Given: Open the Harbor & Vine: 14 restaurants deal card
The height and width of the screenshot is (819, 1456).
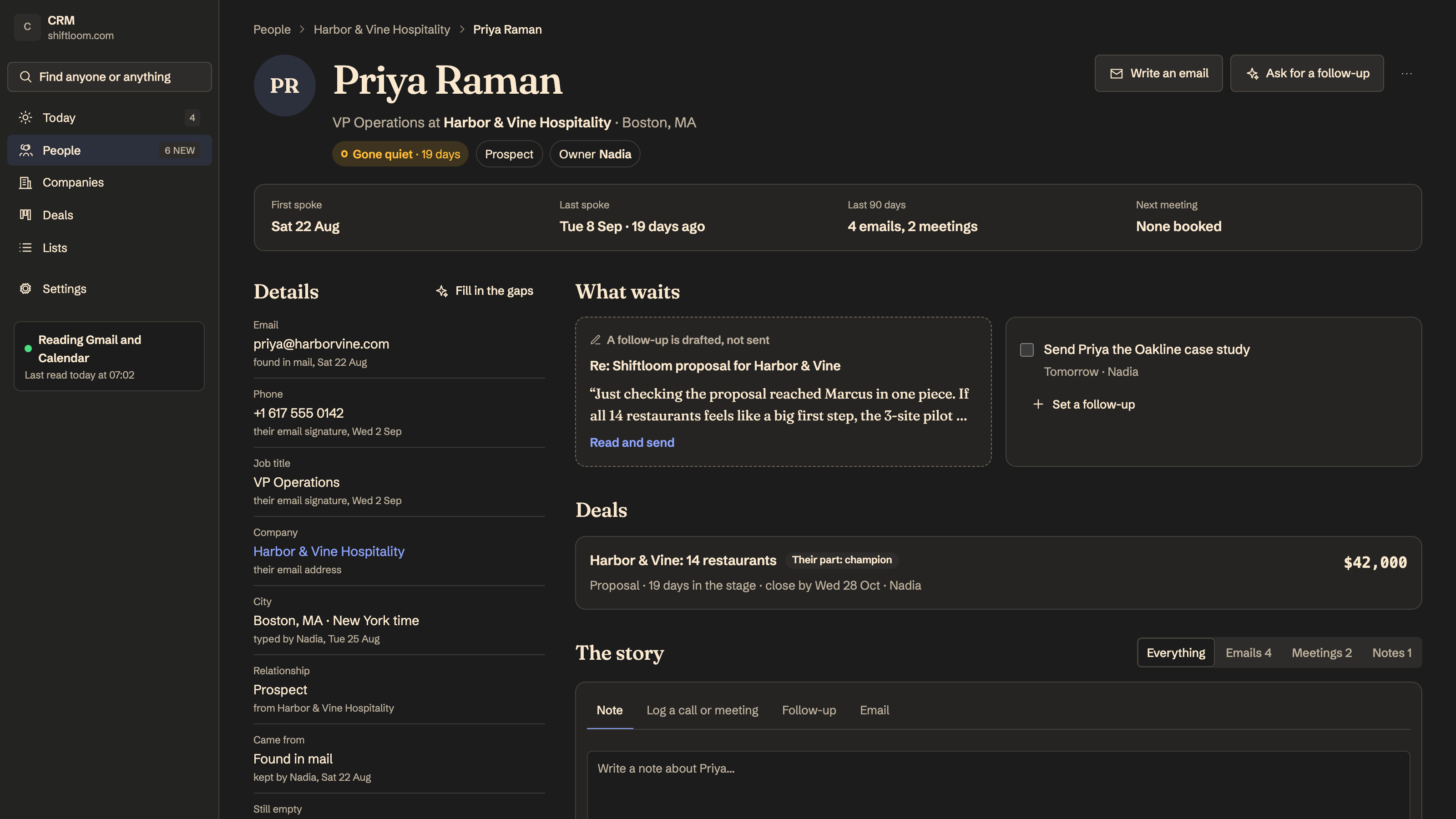Looking at the screenshot, I should pos(998,572).
